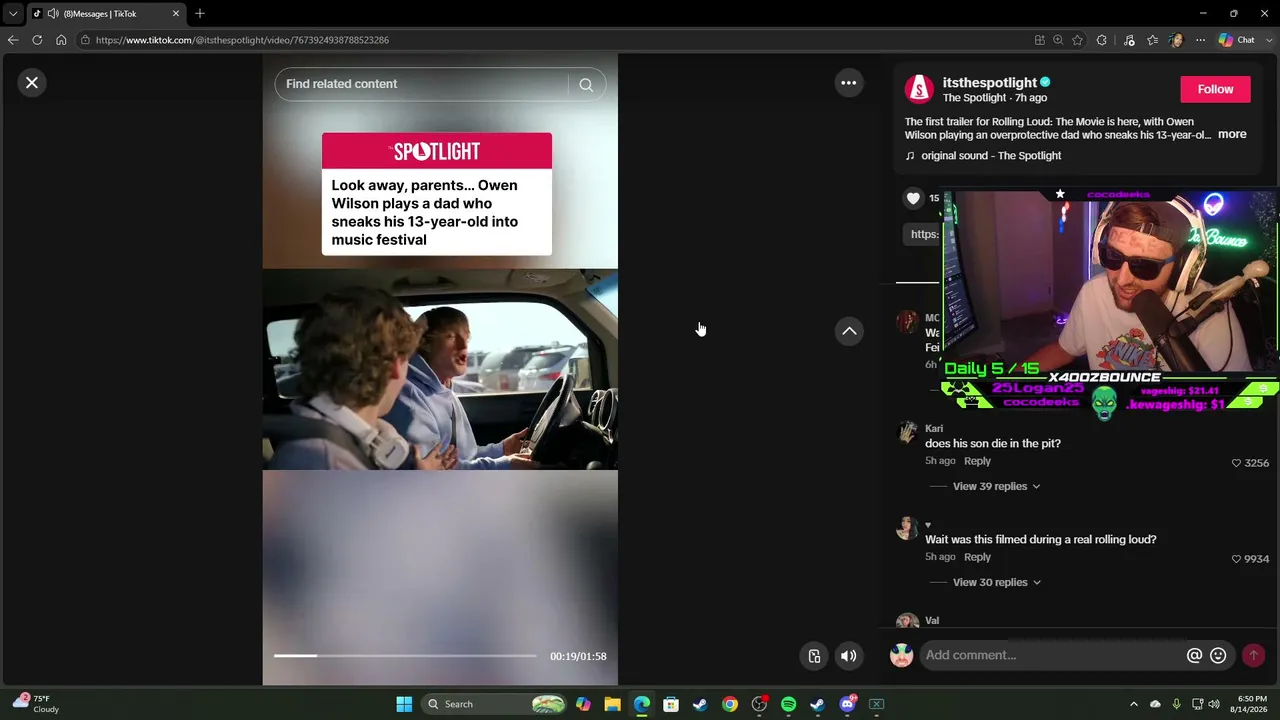Open browser extensions puzzle icon
Screen dimensions: 1280x720
coord(1102,40)
